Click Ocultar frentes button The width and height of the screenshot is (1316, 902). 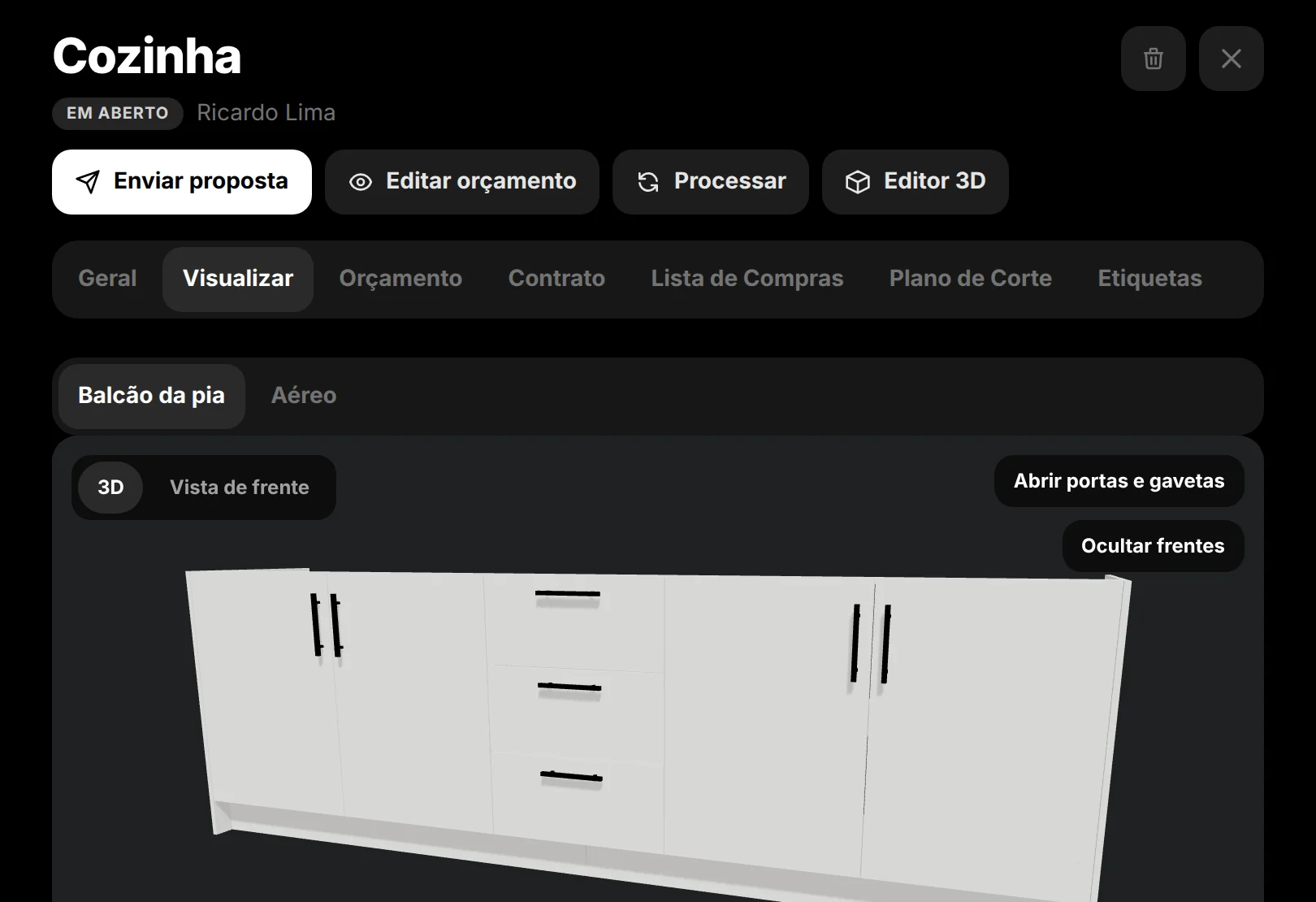(x=1153, y=546)
